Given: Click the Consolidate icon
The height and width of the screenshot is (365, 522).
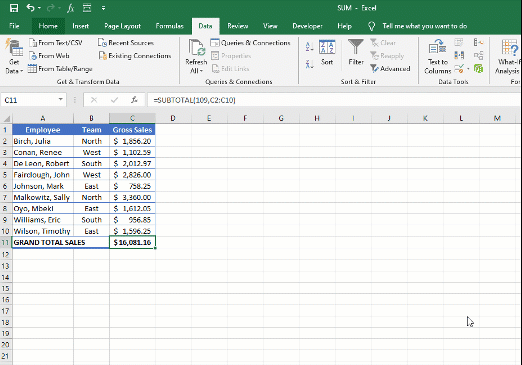Looking at the screenshot, I should click(478, 42).
